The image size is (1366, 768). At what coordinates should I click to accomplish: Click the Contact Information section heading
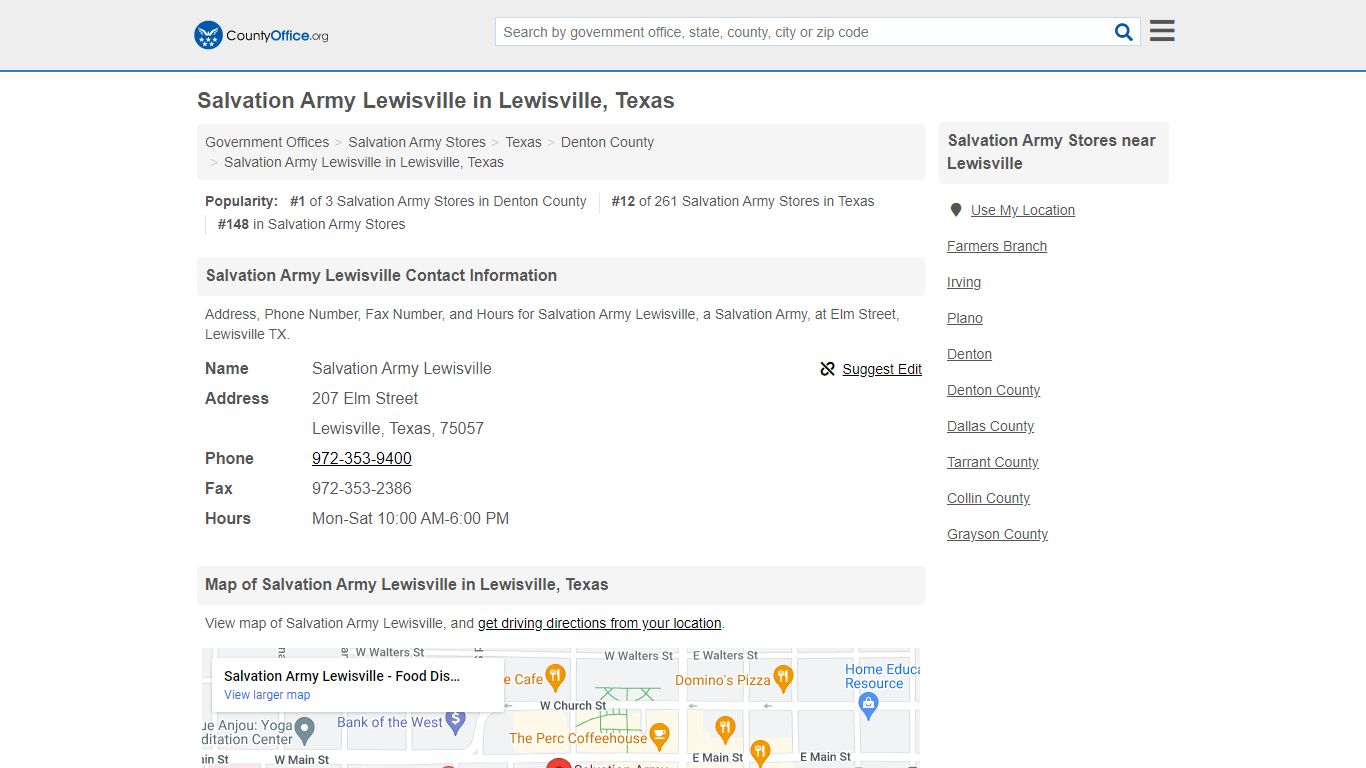point(381,275)
